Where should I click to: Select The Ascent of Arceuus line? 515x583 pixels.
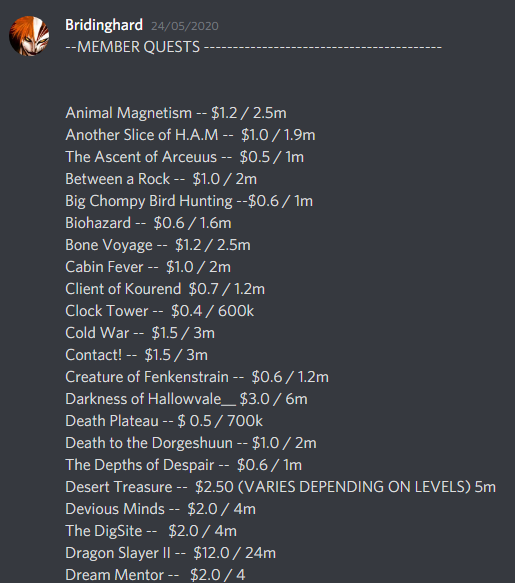[185, 157]
